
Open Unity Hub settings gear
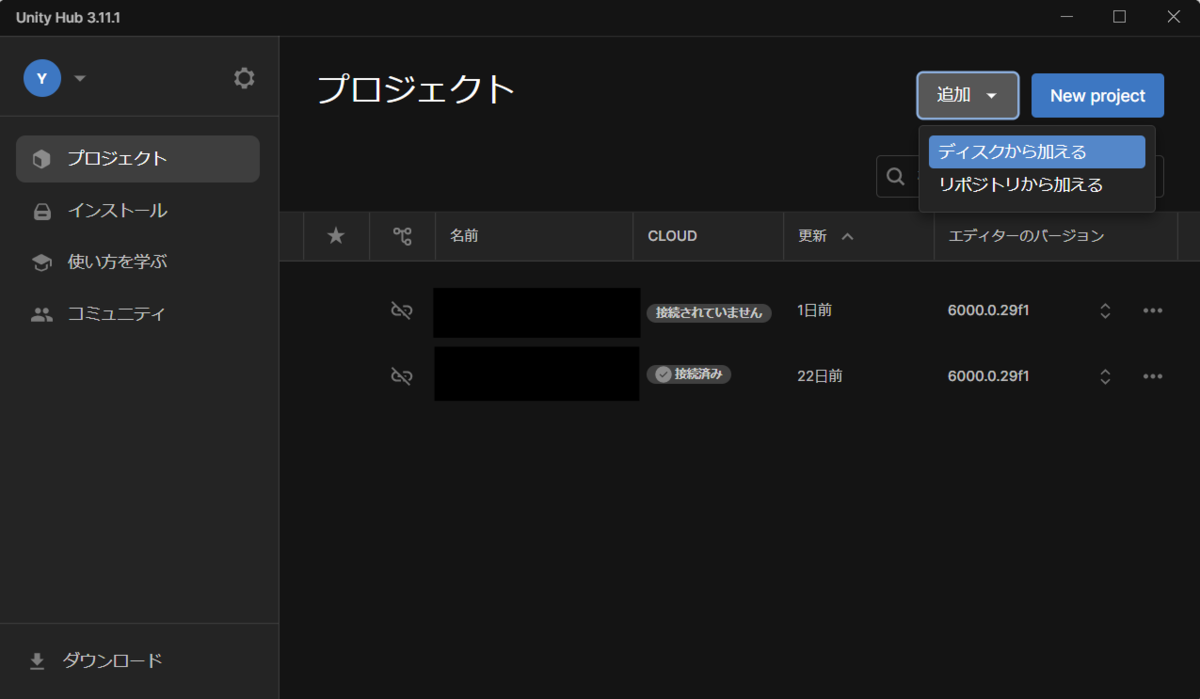tap(244, 77)
